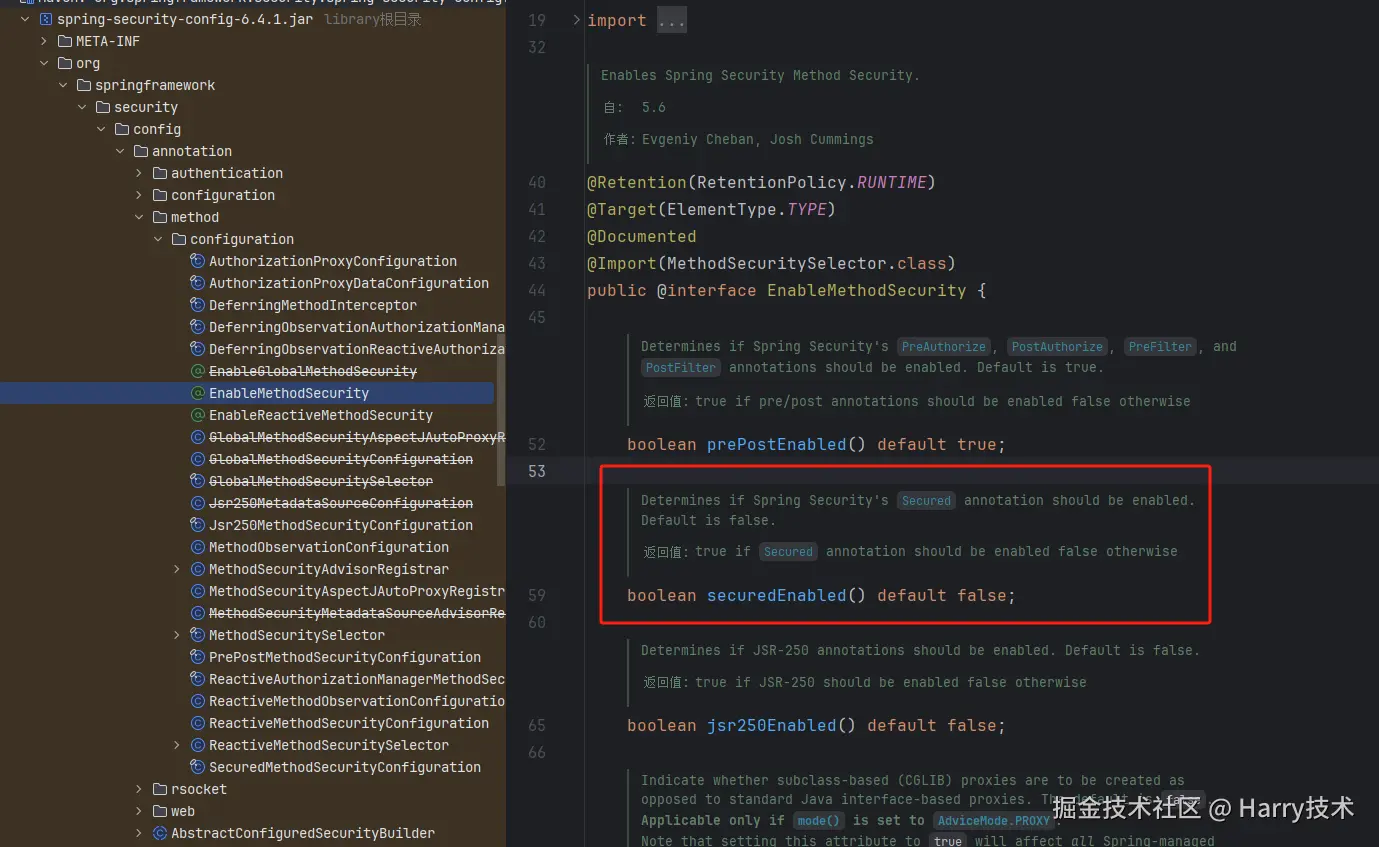The image size is (1379, 847).
Task: Click the securedEnabled method name
Action: click(x=777, y=595)
